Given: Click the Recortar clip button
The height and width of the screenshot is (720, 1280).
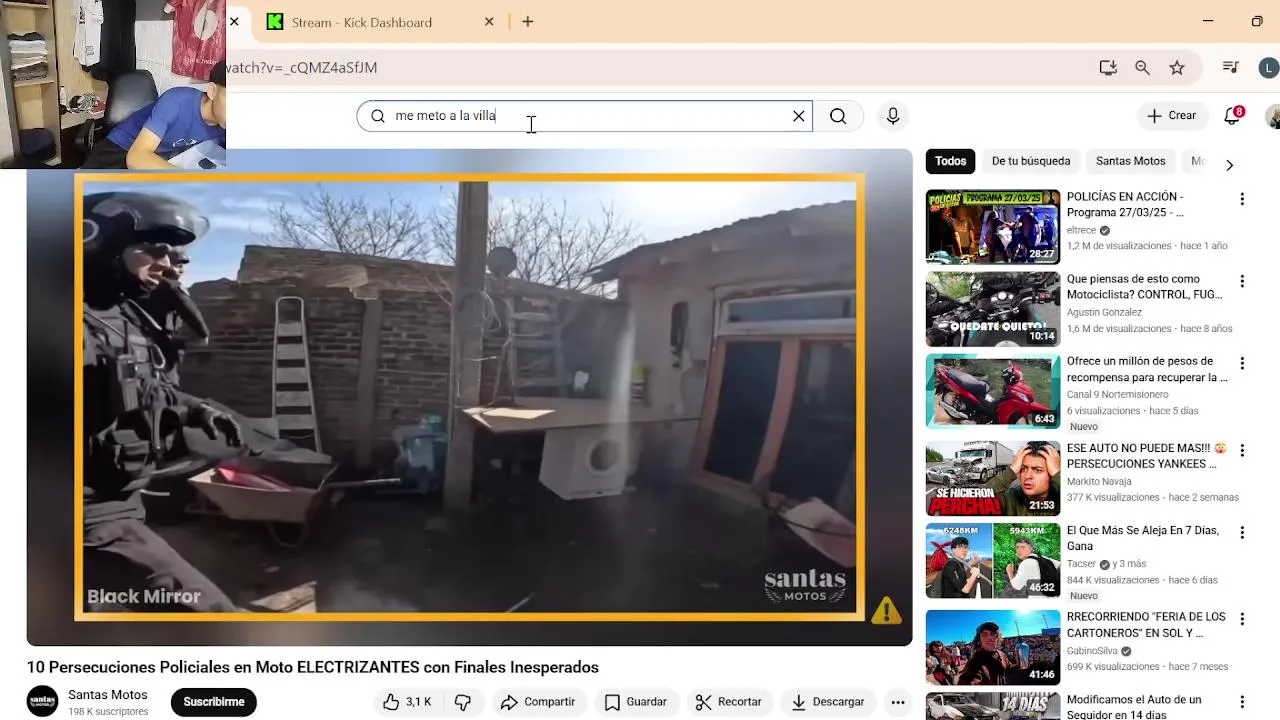Looking at the screenshot, I should tap(729, 702).
